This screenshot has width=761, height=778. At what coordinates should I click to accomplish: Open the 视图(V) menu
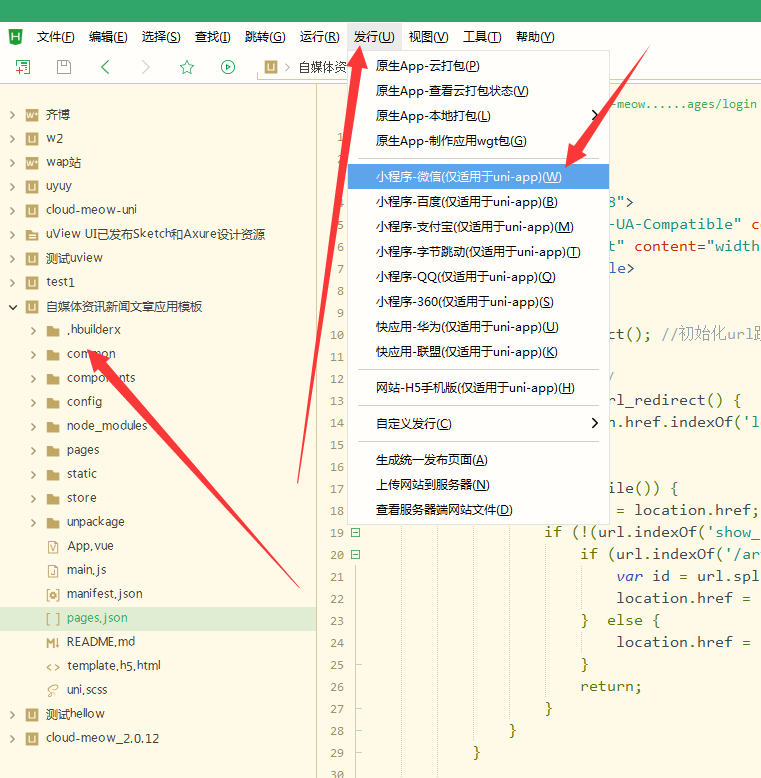pyautogui.click(x=429, y=37)
